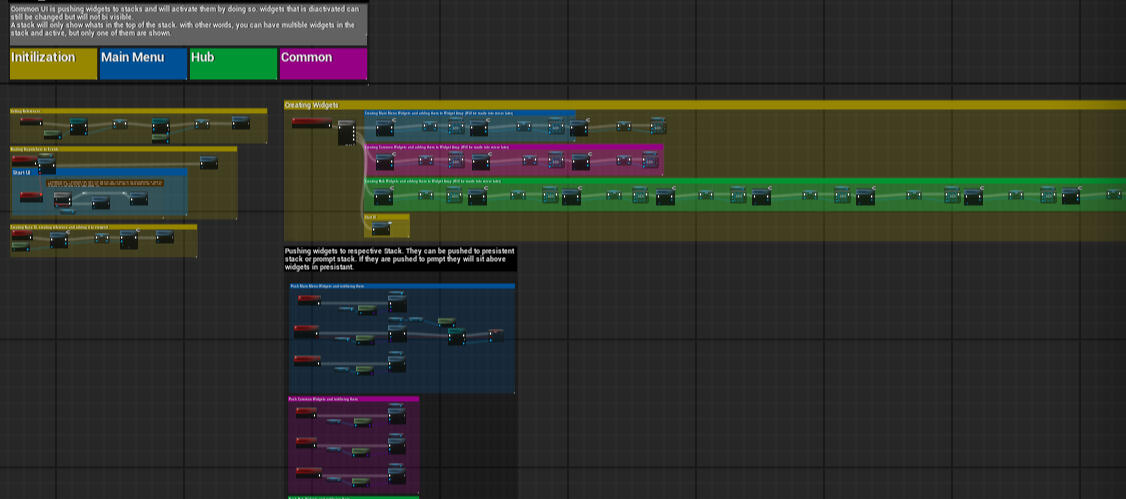Select the blue Main Menu legend comment
1126x499 pixels.
(143, 63)
